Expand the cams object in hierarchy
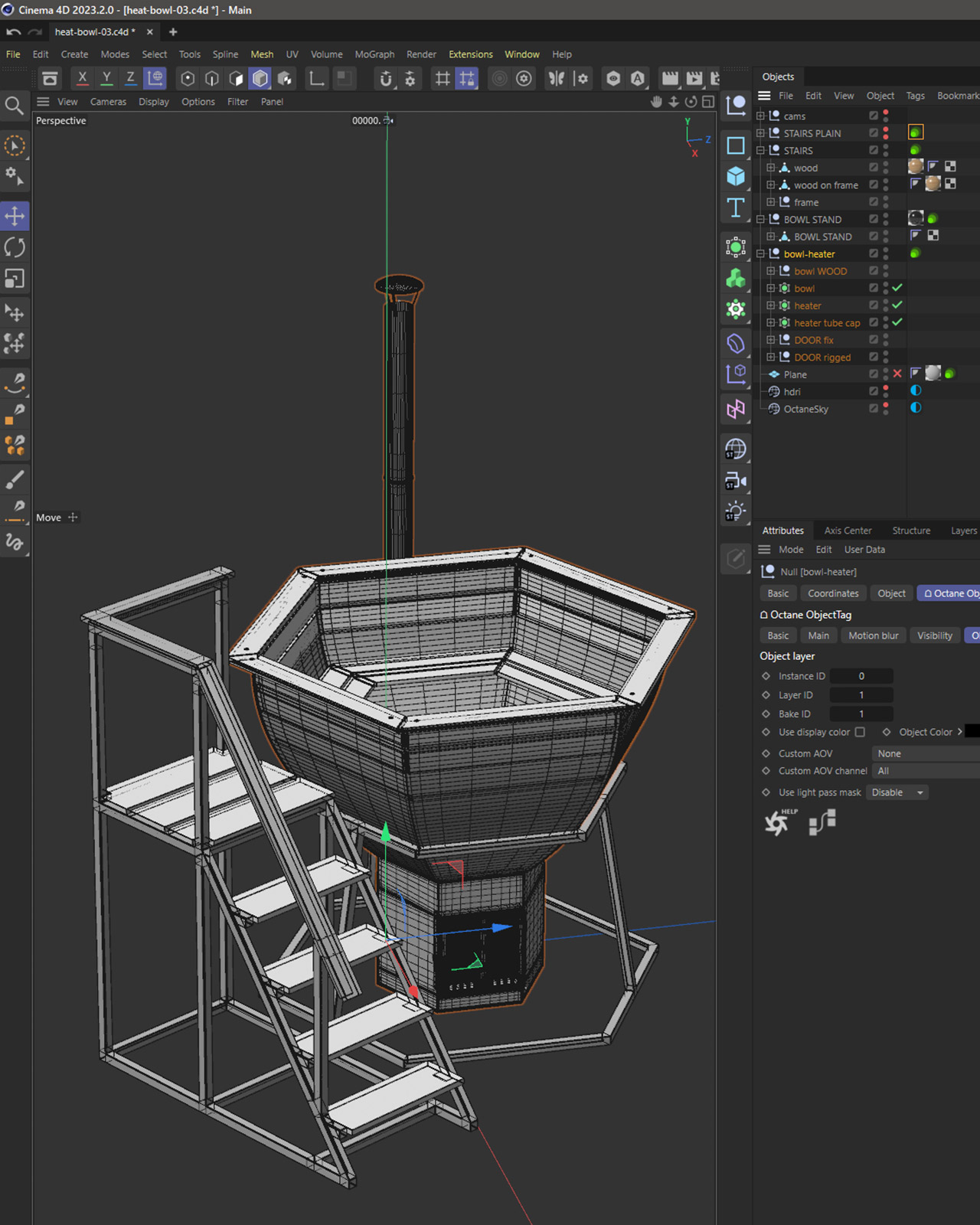980x1225 pixels. [760, 116]
